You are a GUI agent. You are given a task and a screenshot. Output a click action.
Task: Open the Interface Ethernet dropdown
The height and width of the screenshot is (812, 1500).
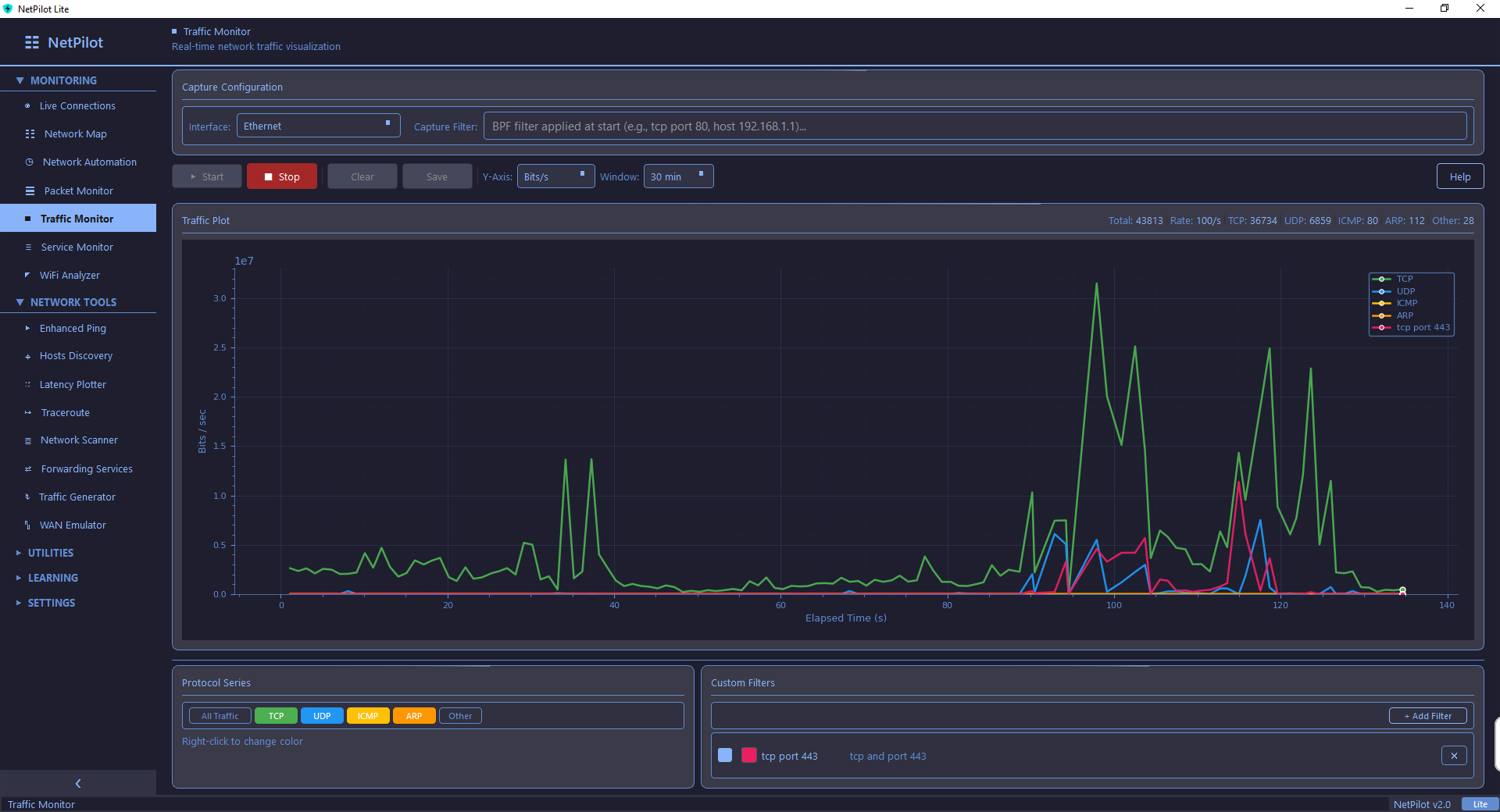(x=319, y=126)
